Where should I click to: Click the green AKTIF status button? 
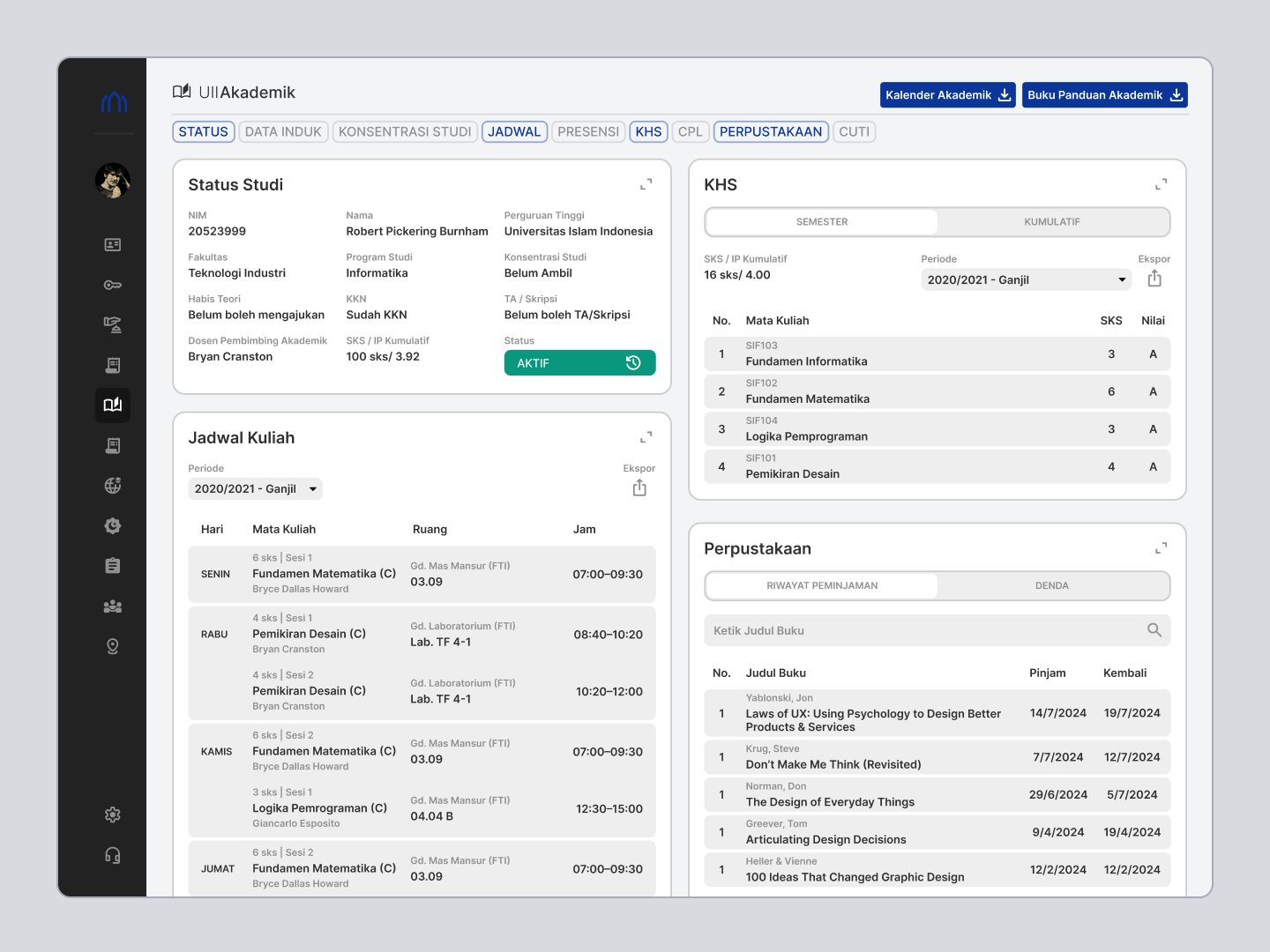[x=579, y=362]
